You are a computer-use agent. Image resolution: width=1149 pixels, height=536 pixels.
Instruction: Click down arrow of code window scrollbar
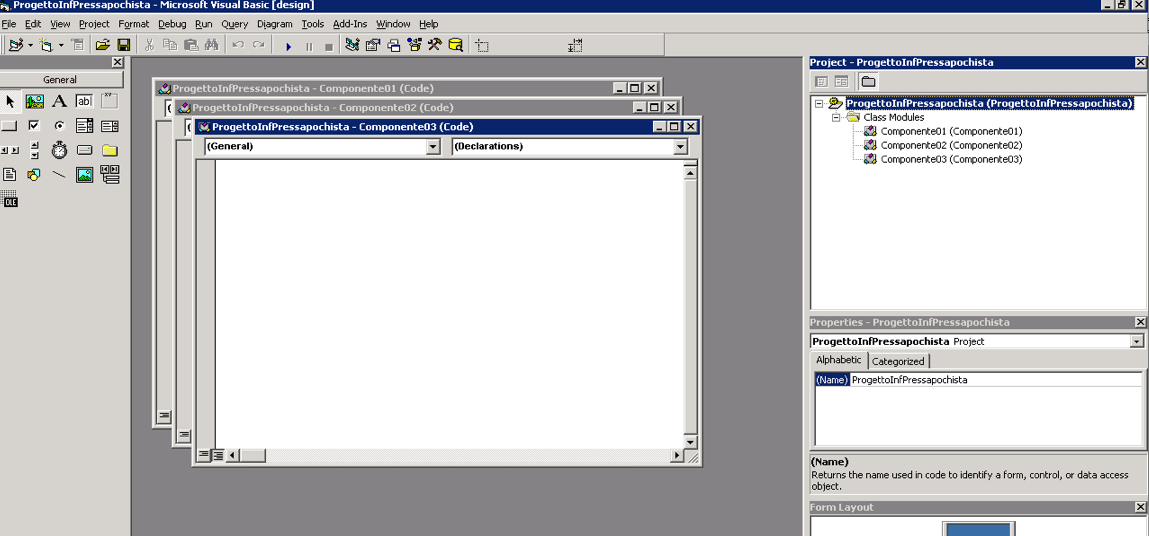click(690, 442)
